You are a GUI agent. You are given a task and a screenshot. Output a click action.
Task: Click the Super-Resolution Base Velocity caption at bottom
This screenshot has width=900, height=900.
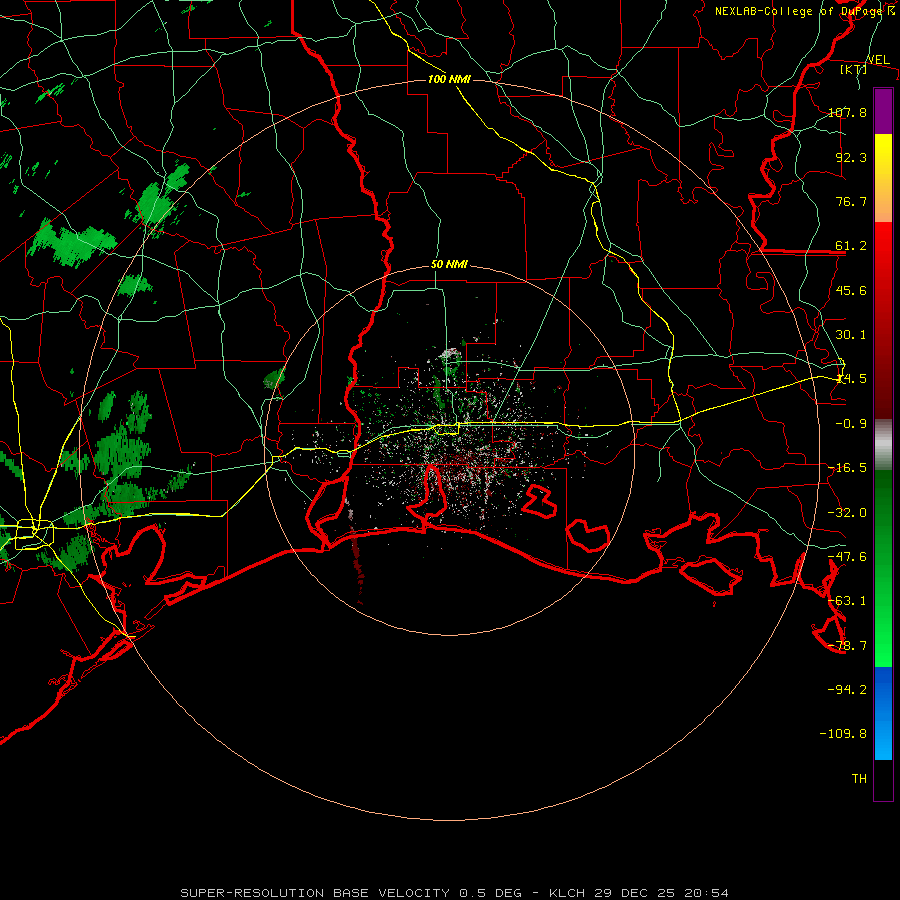point(454,893)
